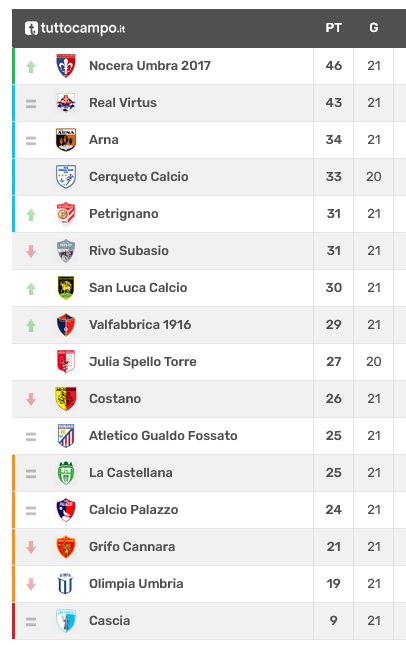Select Costano yellow-red badge

(66, 399)
